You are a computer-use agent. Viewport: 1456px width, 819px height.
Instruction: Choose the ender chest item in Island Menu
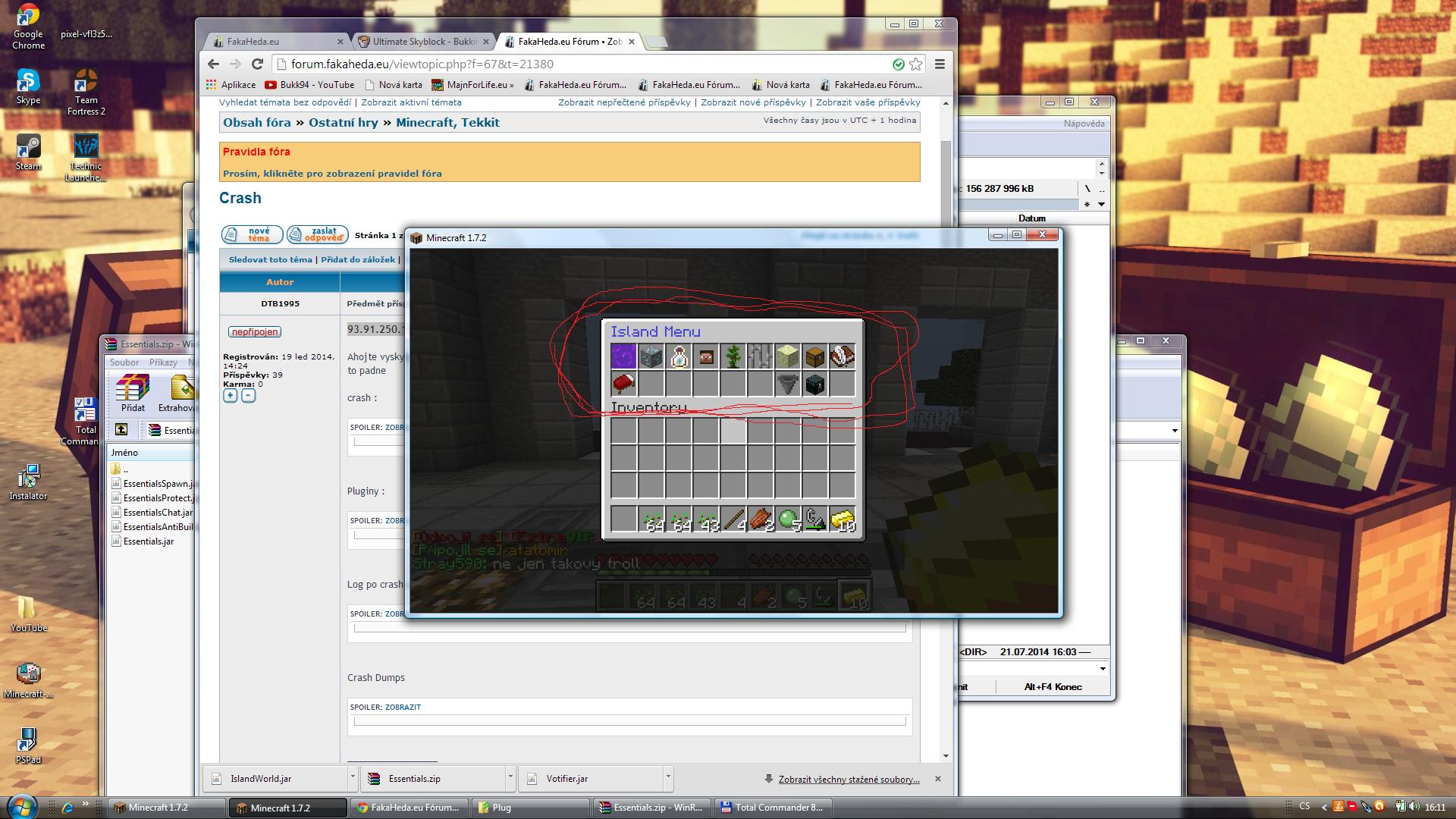tap(814, 384)
